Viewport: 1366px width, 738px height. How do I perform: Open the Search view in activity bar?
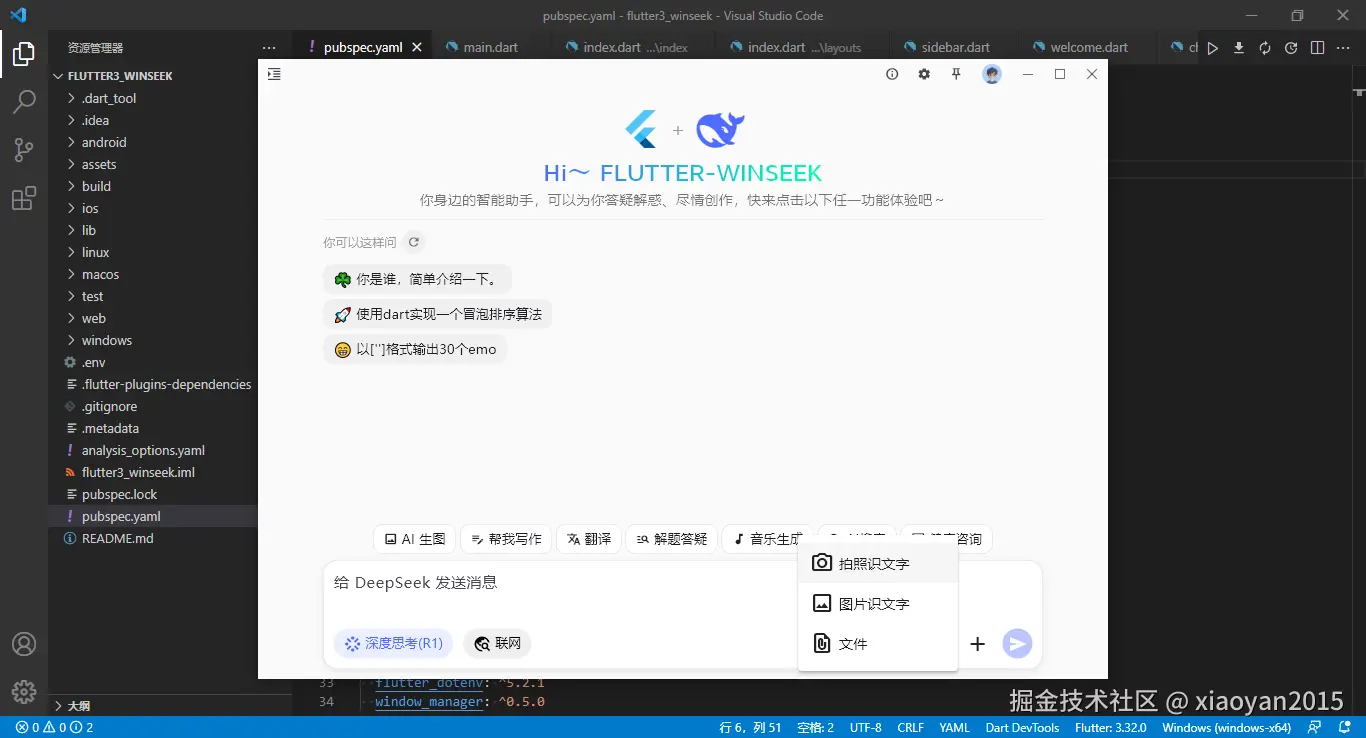coord(24,102)
